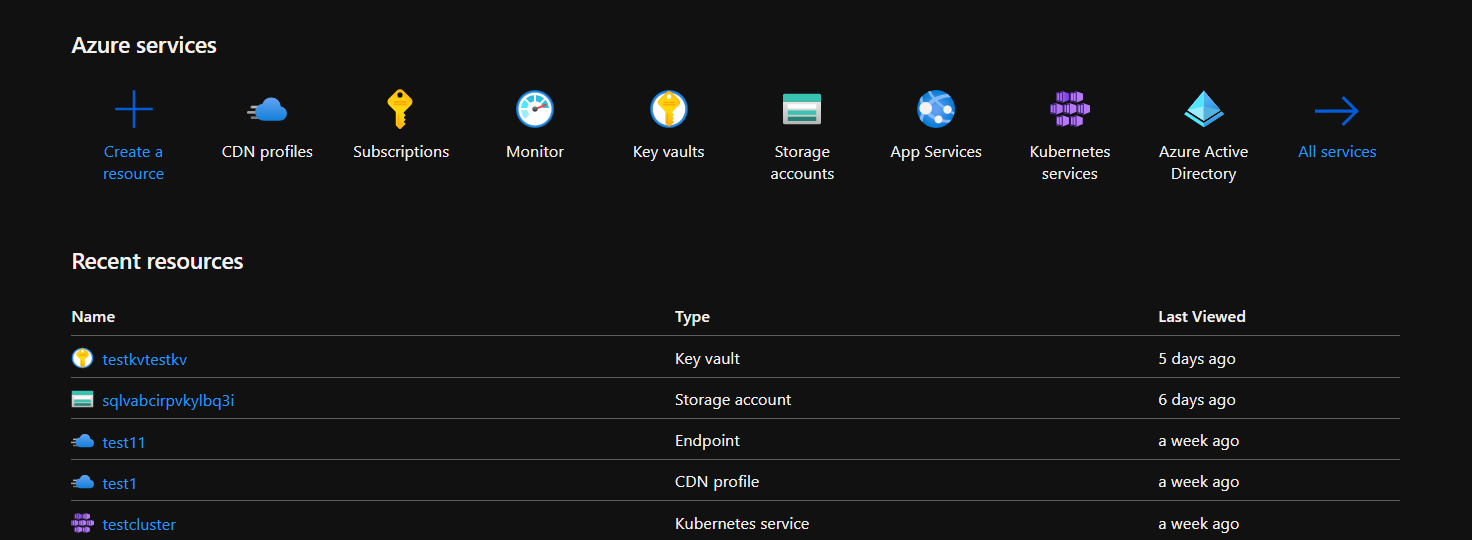Image resolution: width=1472 pixels, height=540 pixels.
Task: Open Subscriptions key icon
Action: point(400,109)
